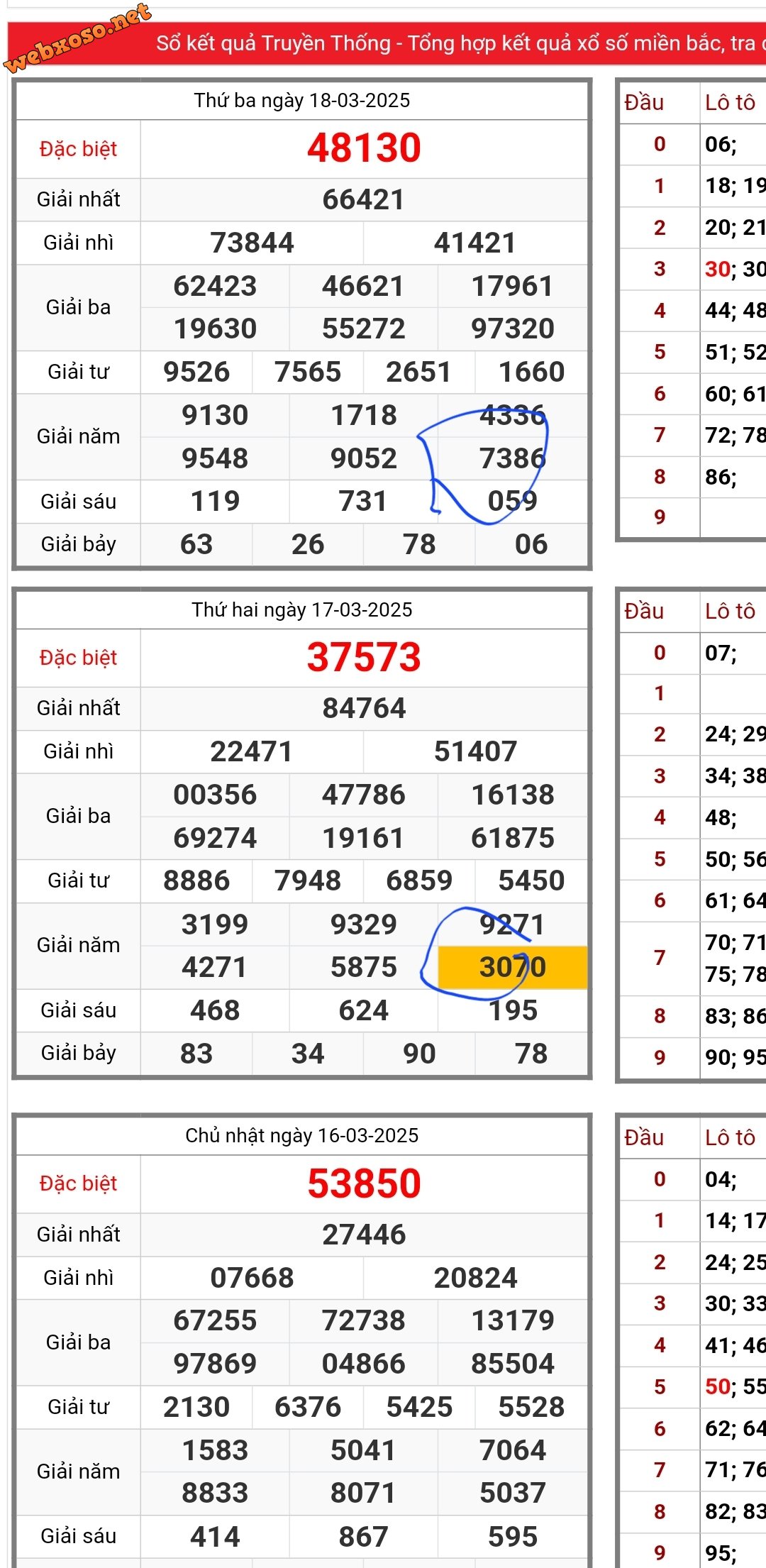The width and height of the screenshot is (766, 1568).
Task: Click seventh prize number 90
Action: pos(418,1054)
